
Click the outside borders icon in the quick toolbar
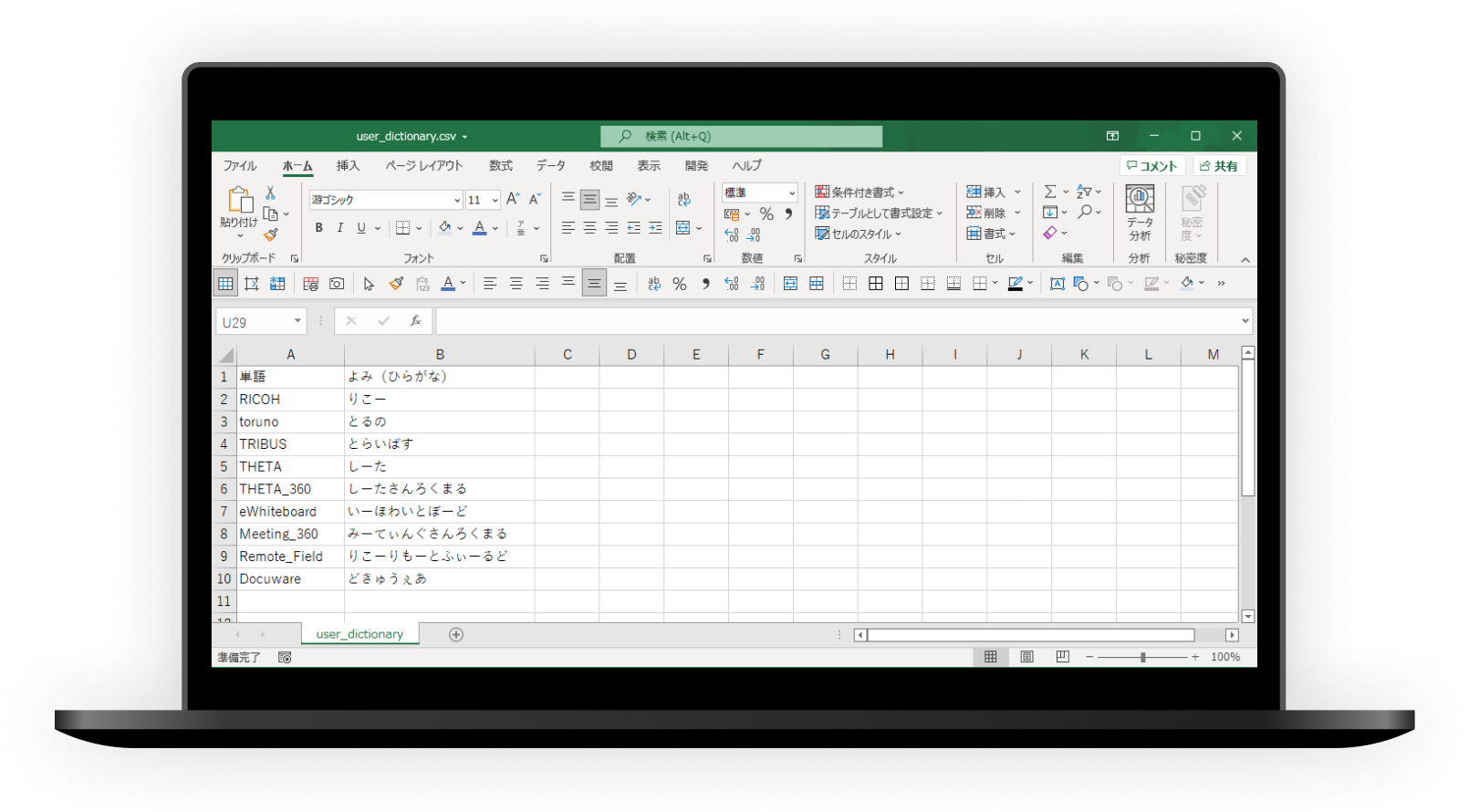[901, 284]
